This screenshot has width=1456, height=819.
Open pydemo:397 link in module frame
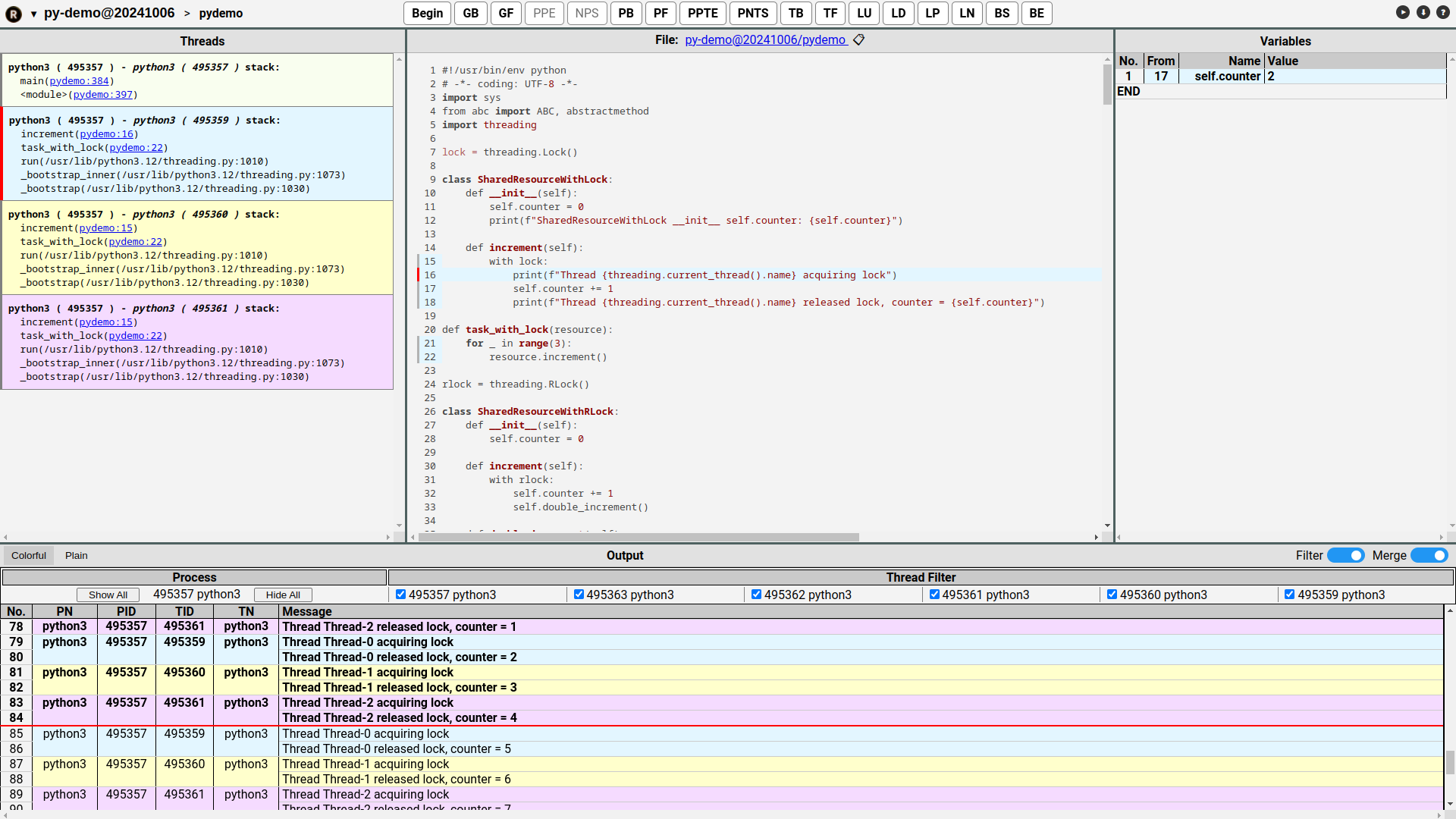click(103, 95)
